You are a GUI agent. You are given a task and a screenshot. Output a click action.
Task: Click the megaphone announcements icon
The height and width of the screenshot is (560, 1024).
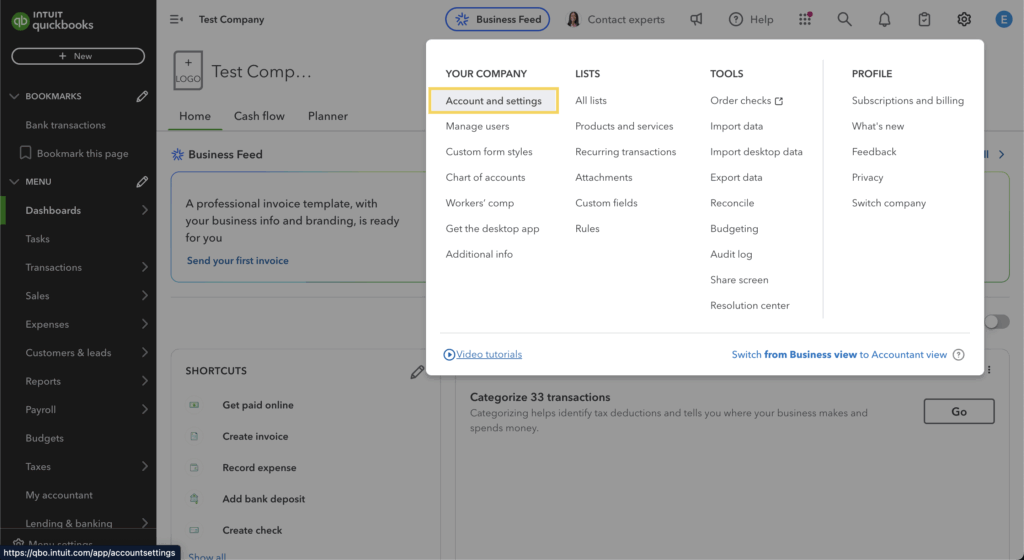coord(696,19)
